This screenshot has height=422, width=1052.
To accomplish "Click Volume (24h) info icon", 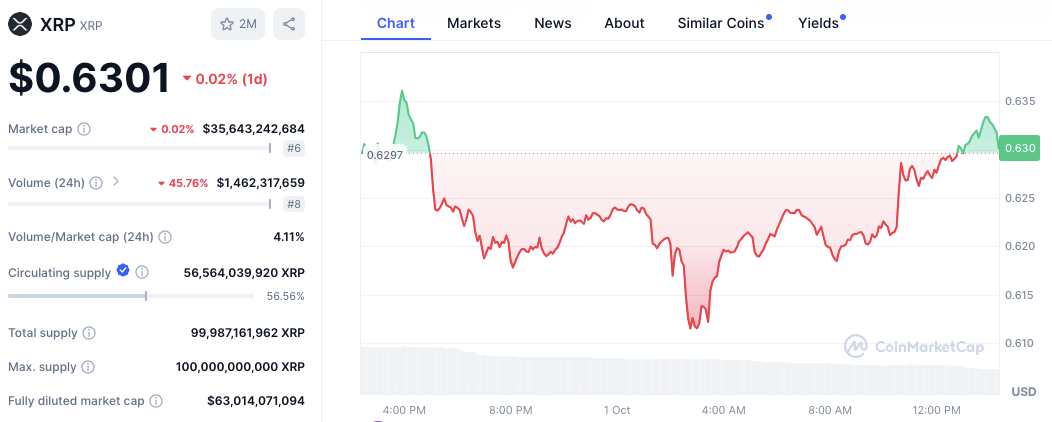I will pyautogui.click(x=96, y=183).
